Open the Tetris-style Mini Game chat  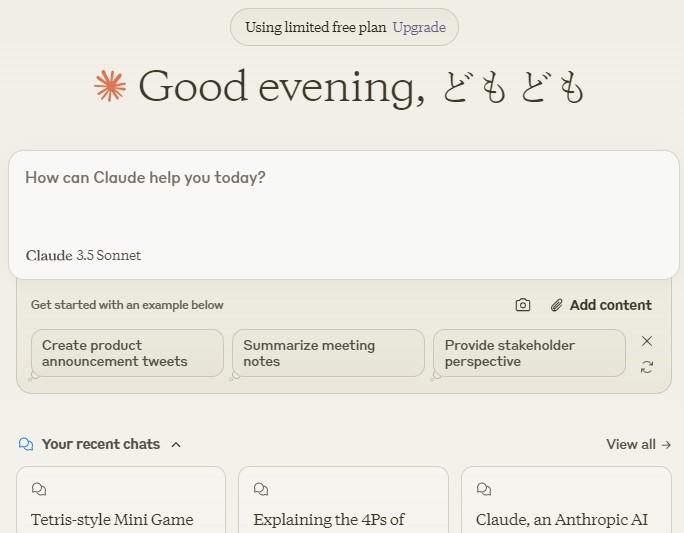point(121,500)
